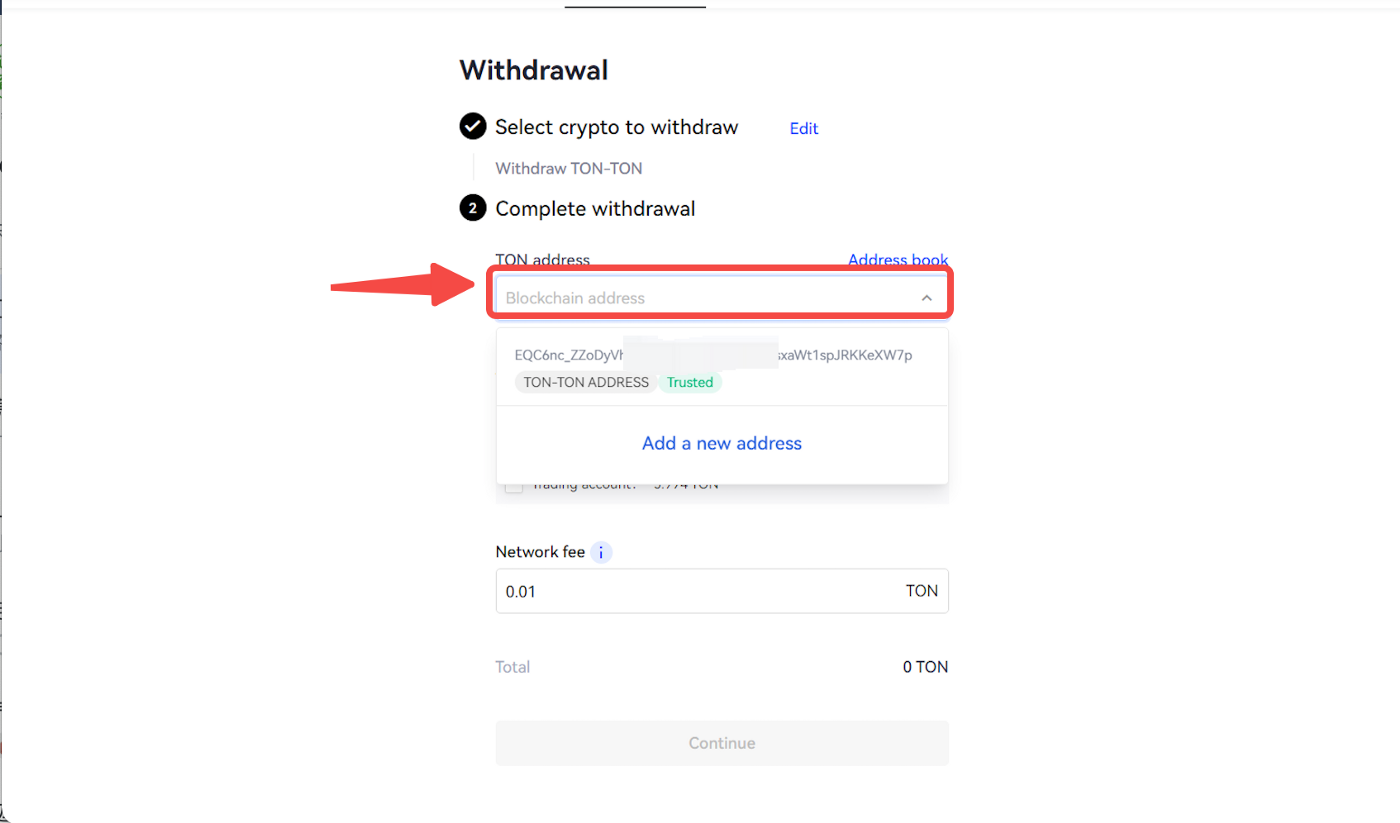
Task: Click the Continue button
Action: click(722, 743)
